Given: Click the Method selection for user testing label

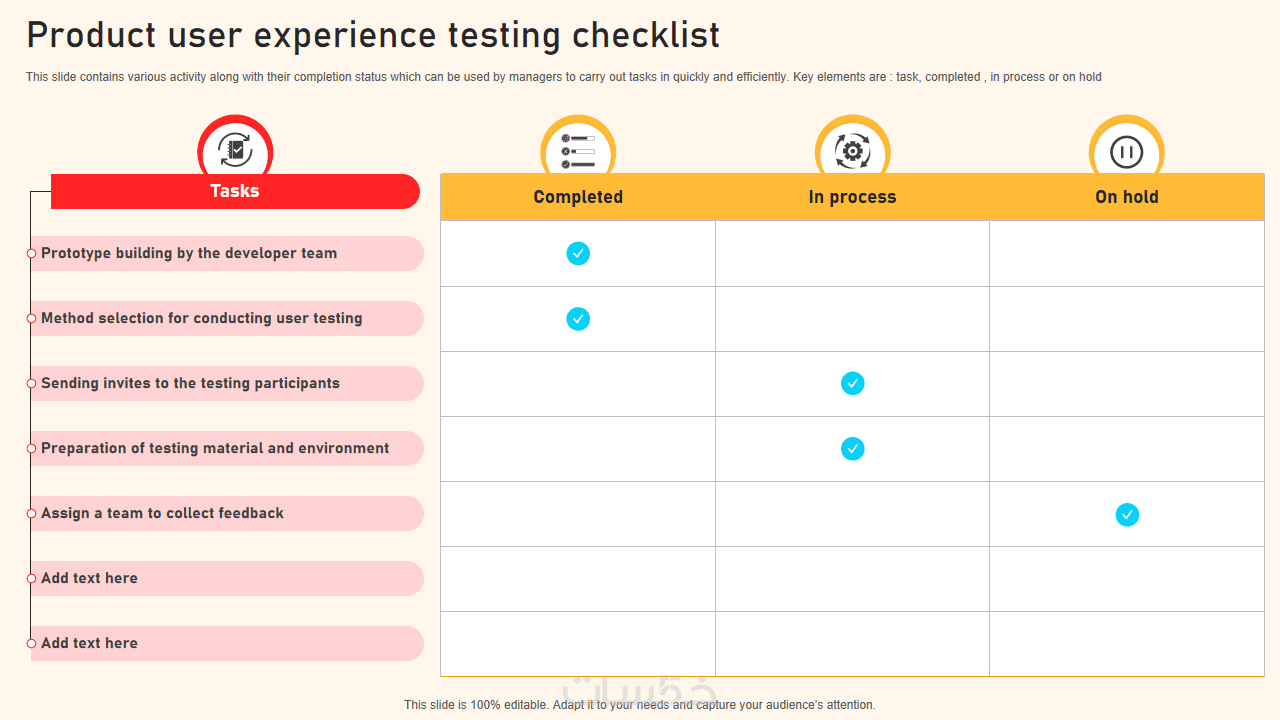Looking at the screenshot, I should (x=201, y=319).
